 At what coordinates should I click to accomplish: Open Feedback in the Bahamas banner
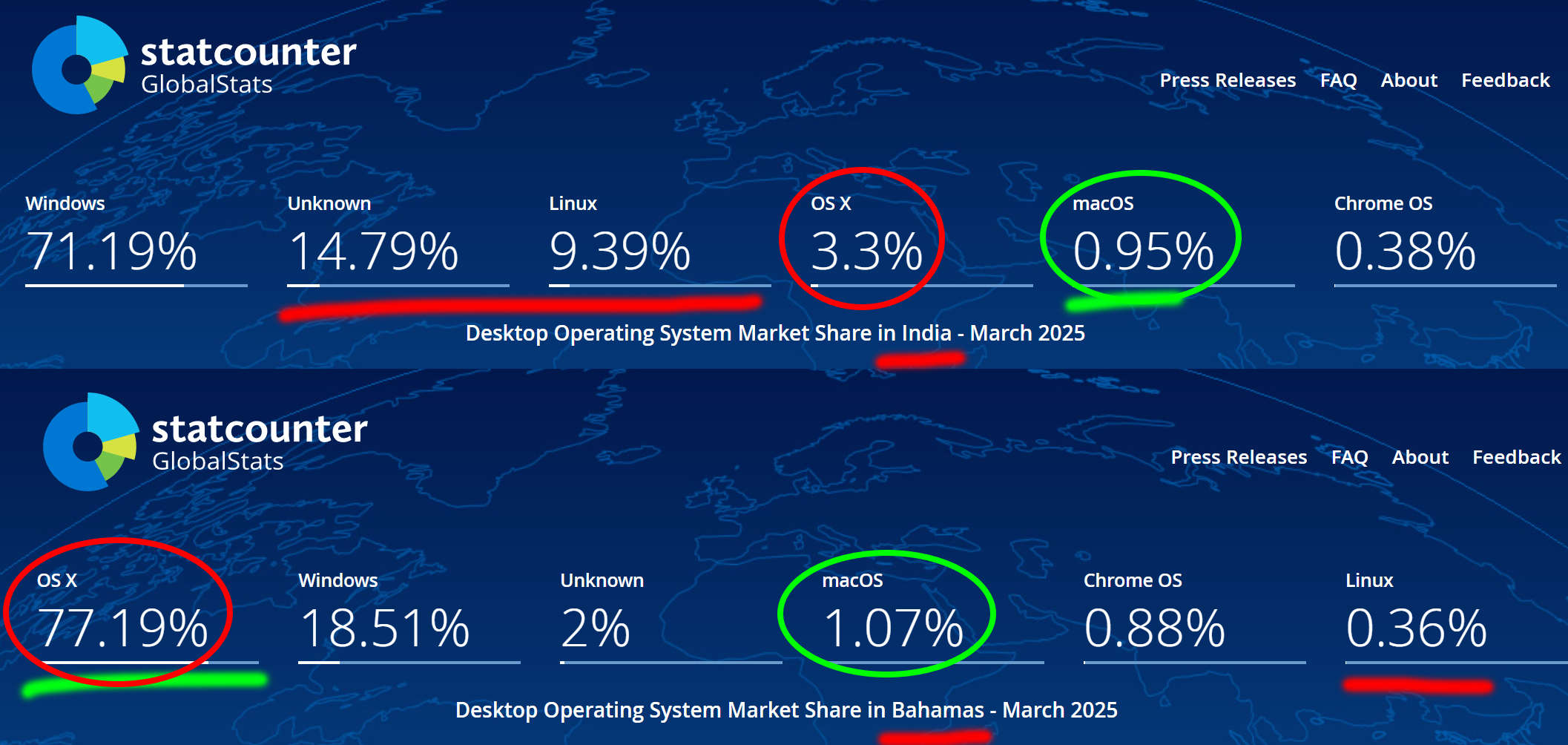coord(1516,457)
